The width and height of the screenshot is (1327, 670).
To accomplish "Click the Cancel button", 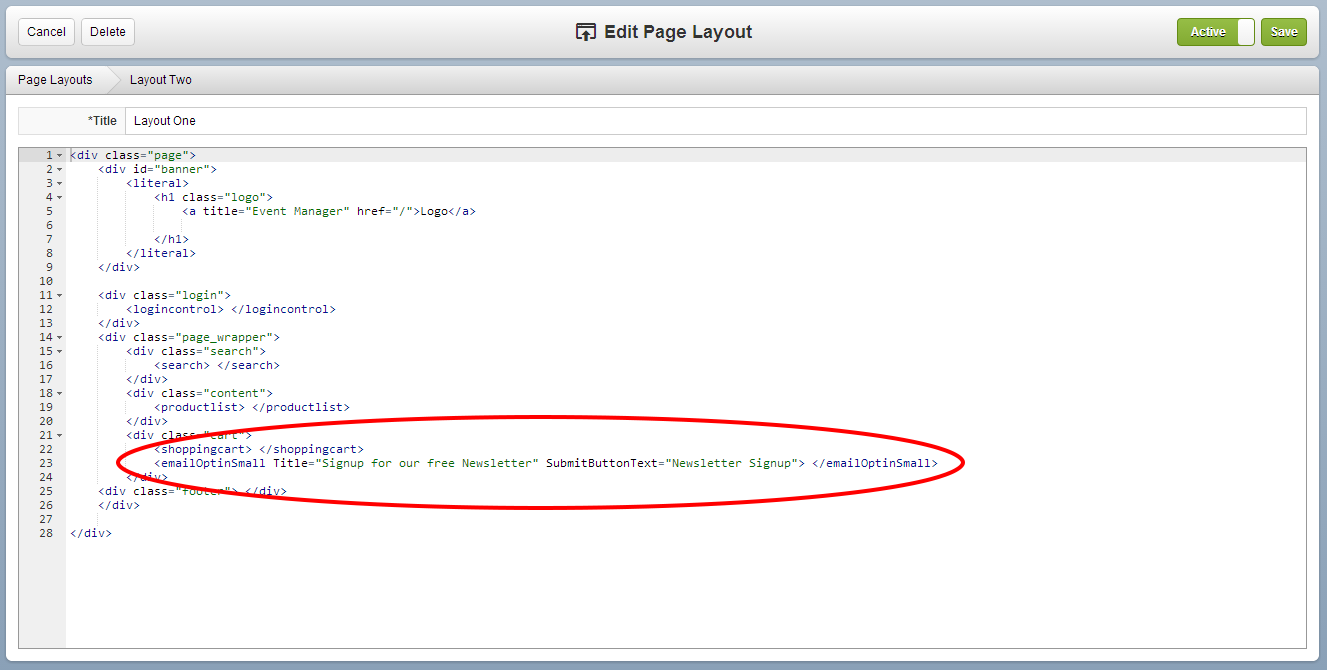I will [46, 32].
